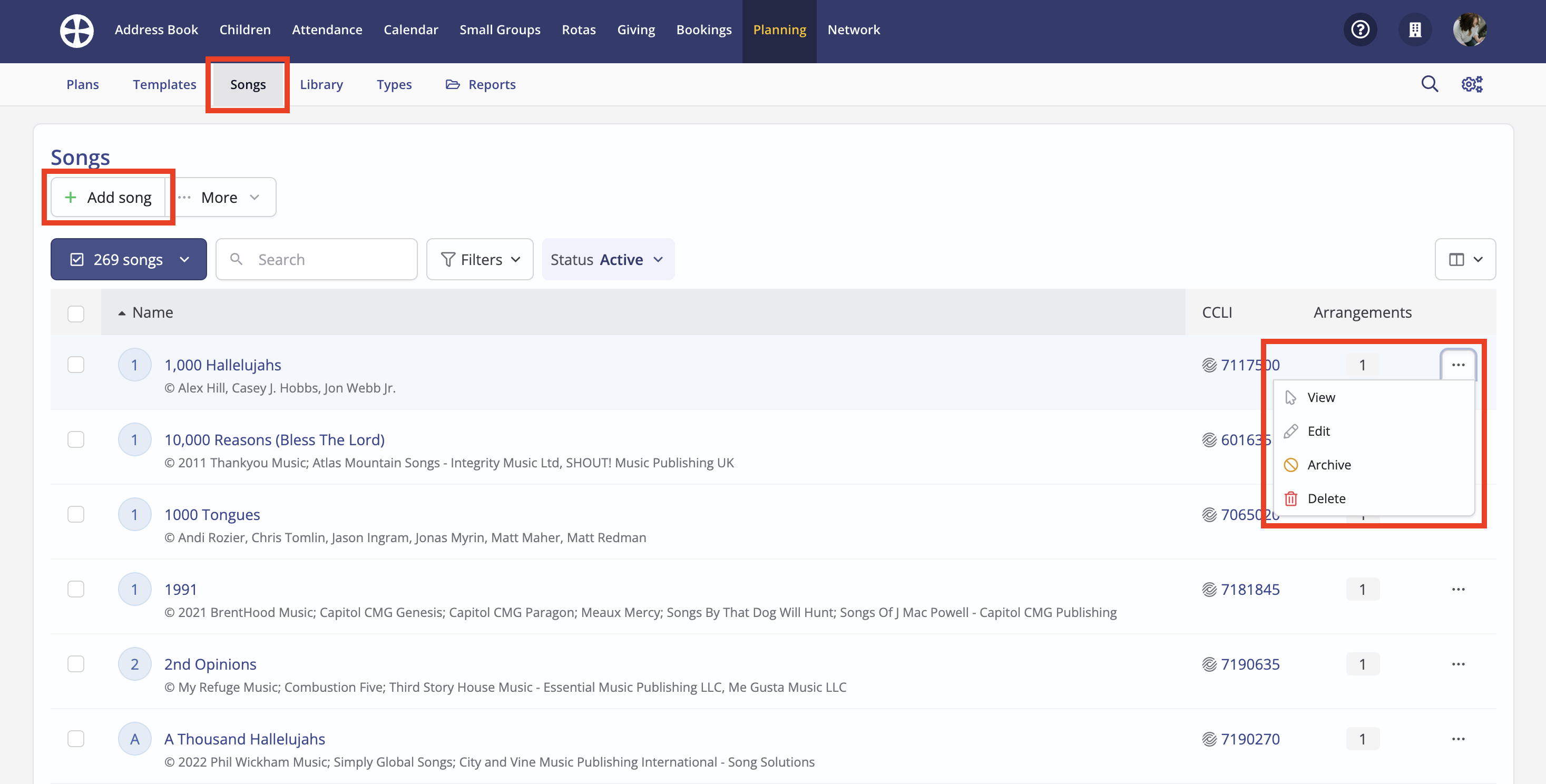Click the Arrangements column header

[1362, 313]
